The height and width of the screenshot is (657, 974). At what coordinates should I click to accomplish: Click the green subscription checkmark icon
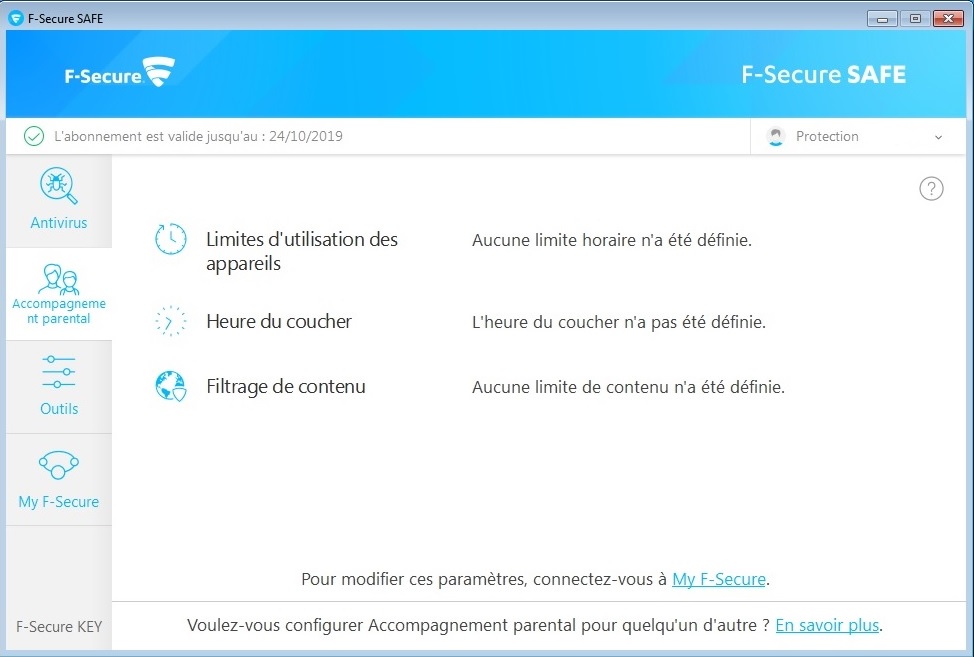click(x=34, y=136)
